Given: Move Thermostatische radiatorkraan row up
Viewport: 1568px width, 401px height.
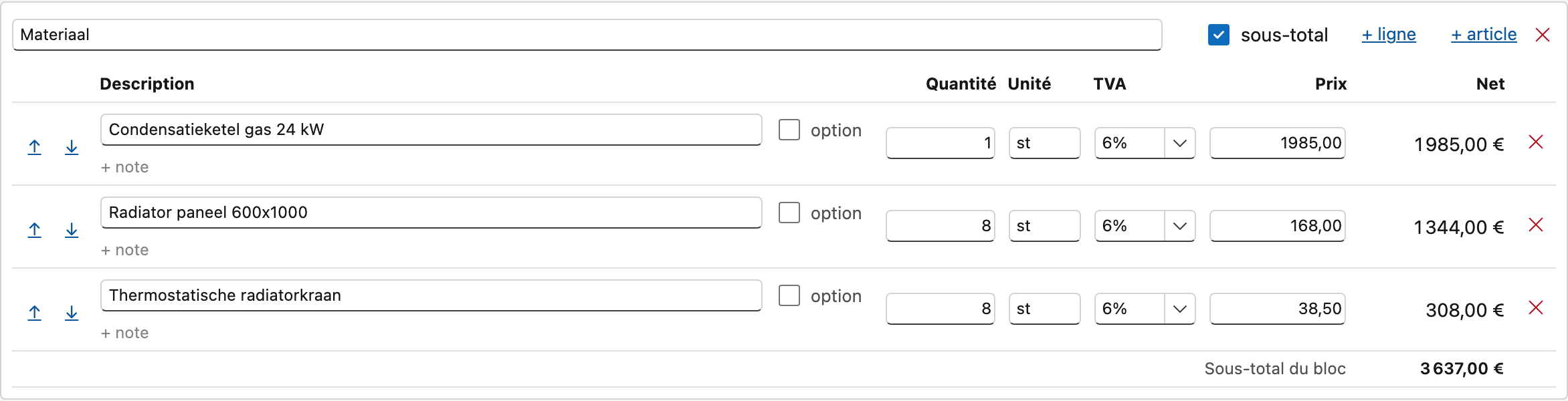Looking at the screenshot, I should click(x=35, y=313).
